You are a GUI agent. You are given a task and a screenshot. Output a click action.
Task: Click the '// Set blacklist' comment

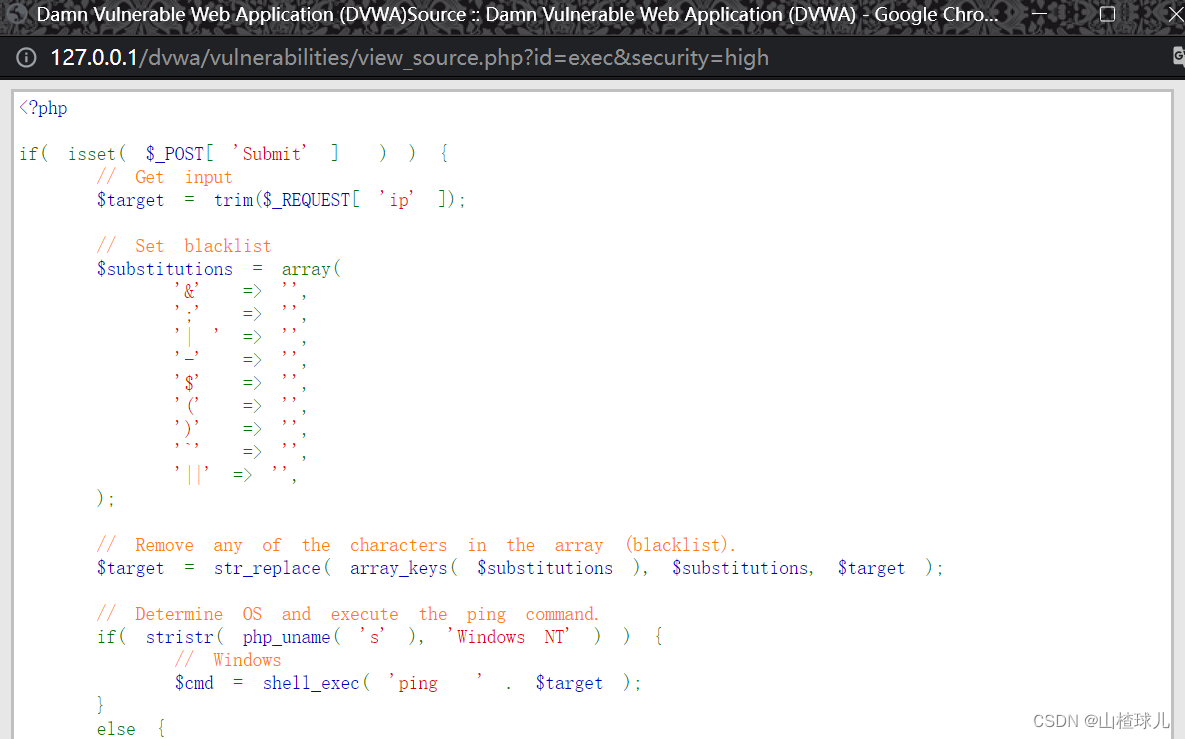[x=184, y=246]
